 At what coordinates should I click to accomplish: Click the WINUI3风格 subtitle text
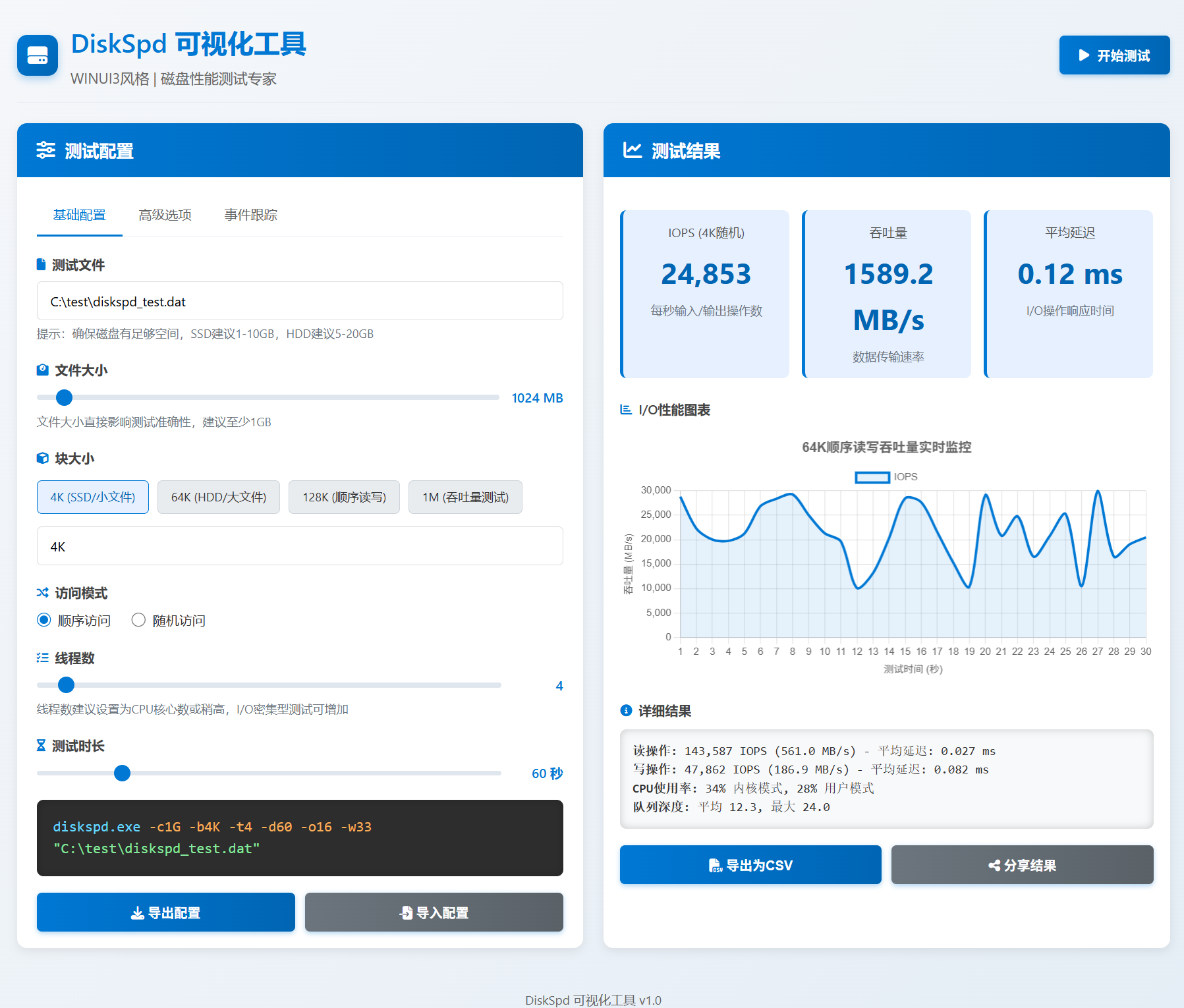[173, 79]
